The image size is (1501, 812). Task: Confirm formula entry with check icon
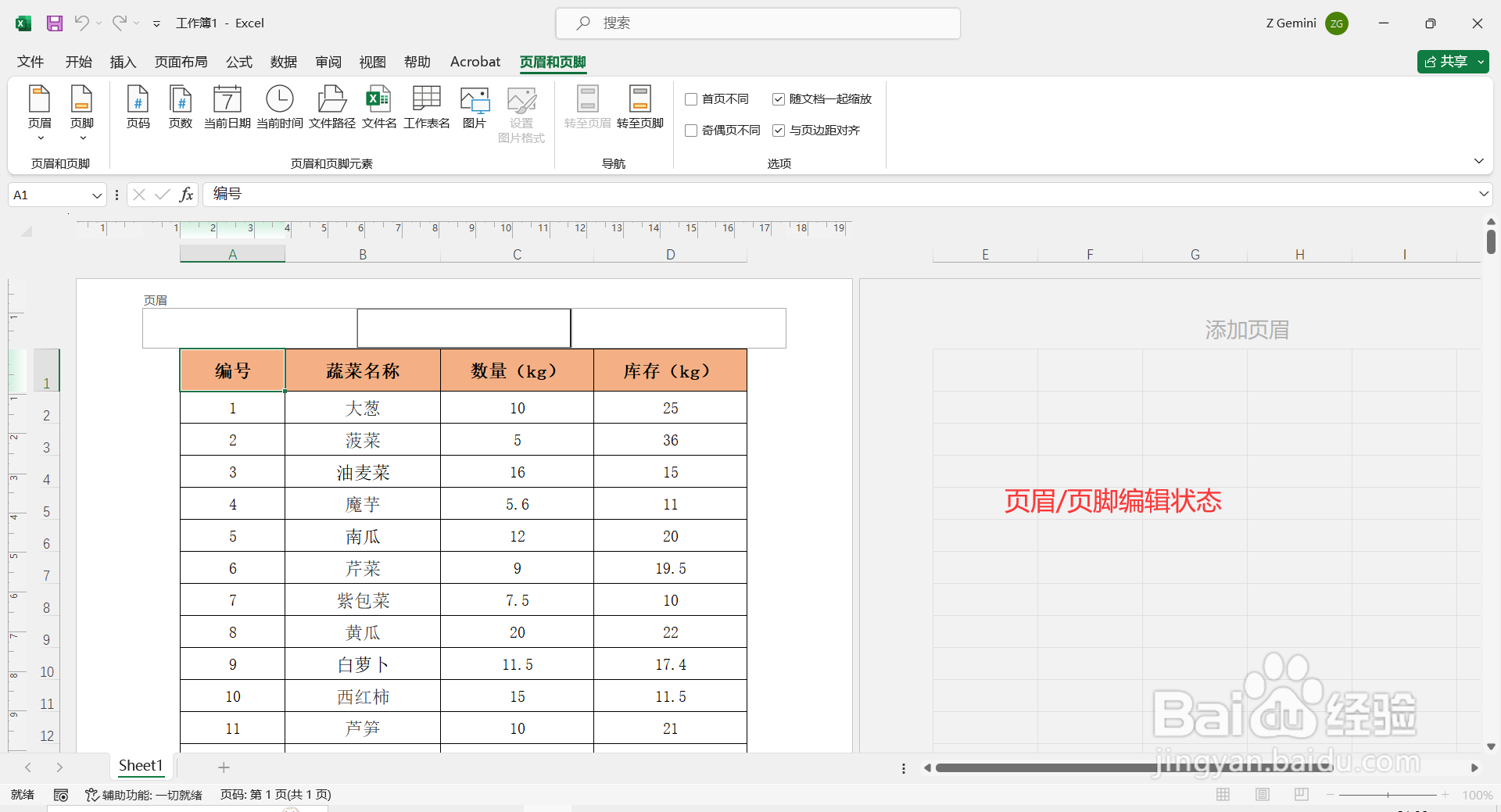[163, 195]
